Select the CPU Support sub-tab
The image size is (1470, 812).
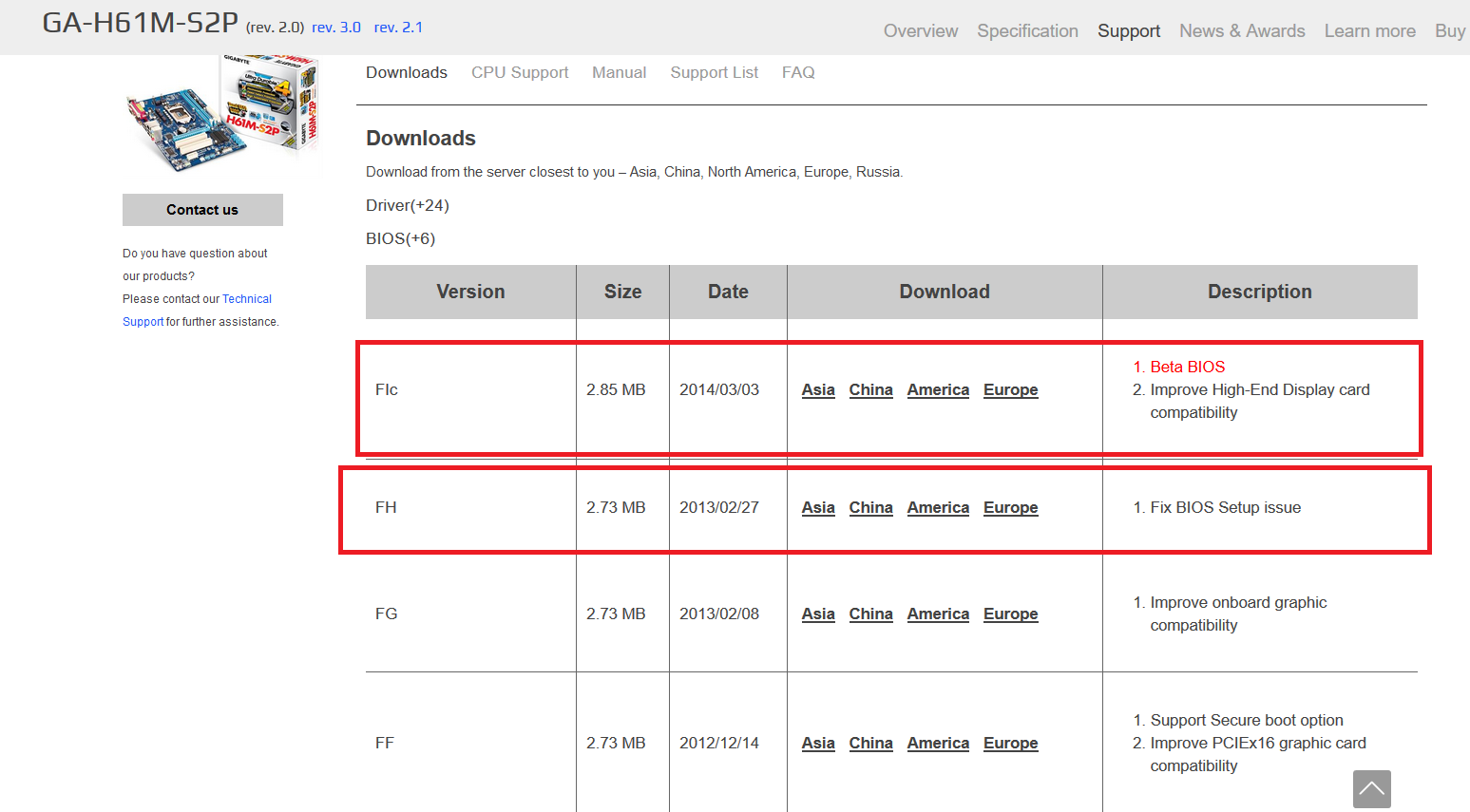click(520, 72)
